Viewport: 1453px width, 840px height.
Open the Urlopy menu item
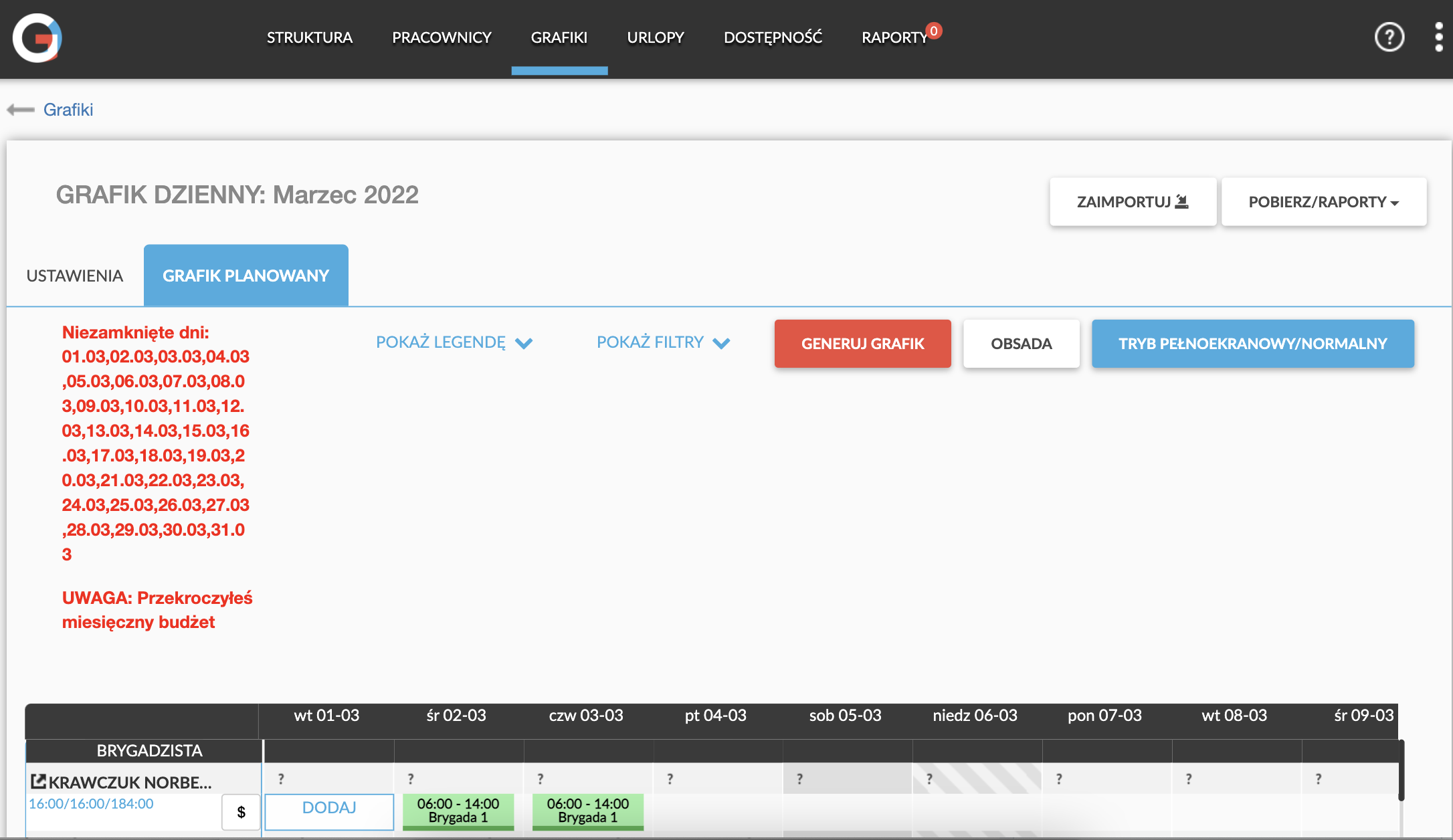click(655, 37)
